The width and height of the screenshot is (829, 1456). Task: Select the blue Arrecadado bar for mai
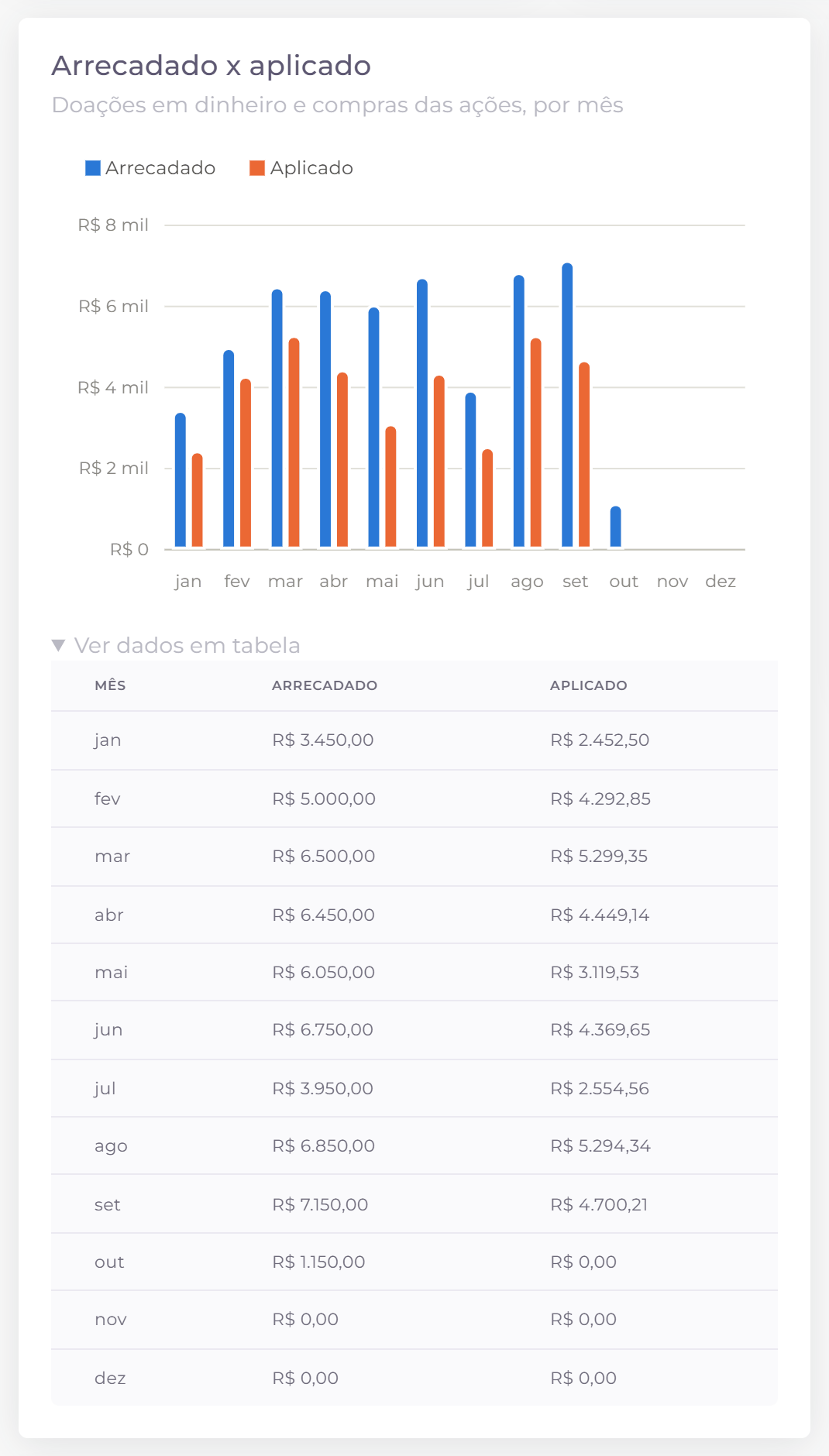[374, 428]
